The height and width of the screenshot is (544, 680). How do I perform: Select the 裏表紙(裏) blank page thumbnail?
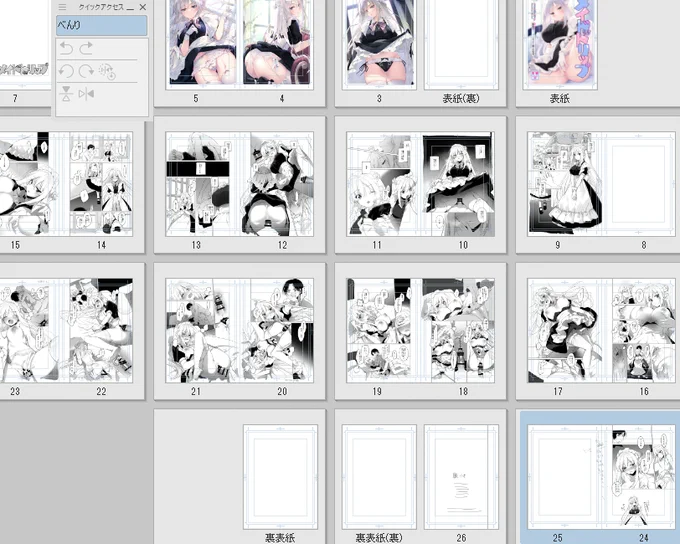[379, 477]
